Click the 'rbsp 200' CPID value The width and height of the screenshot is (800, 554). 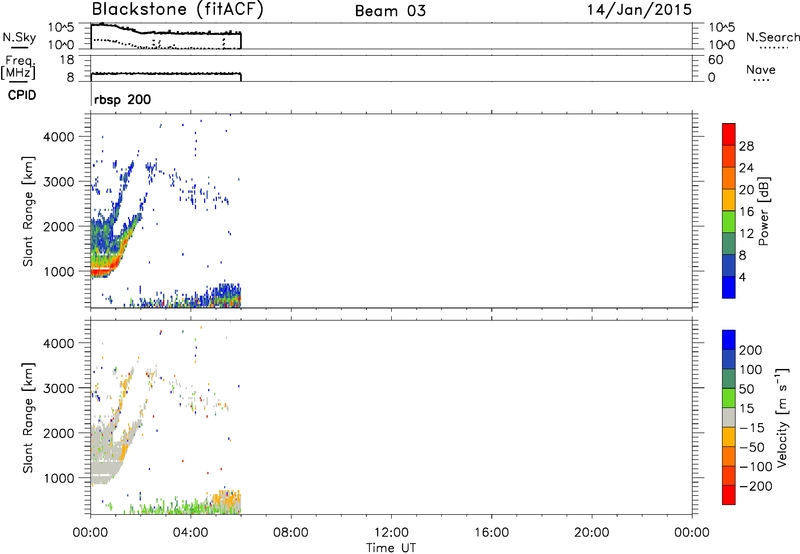(x=122, y=99)
